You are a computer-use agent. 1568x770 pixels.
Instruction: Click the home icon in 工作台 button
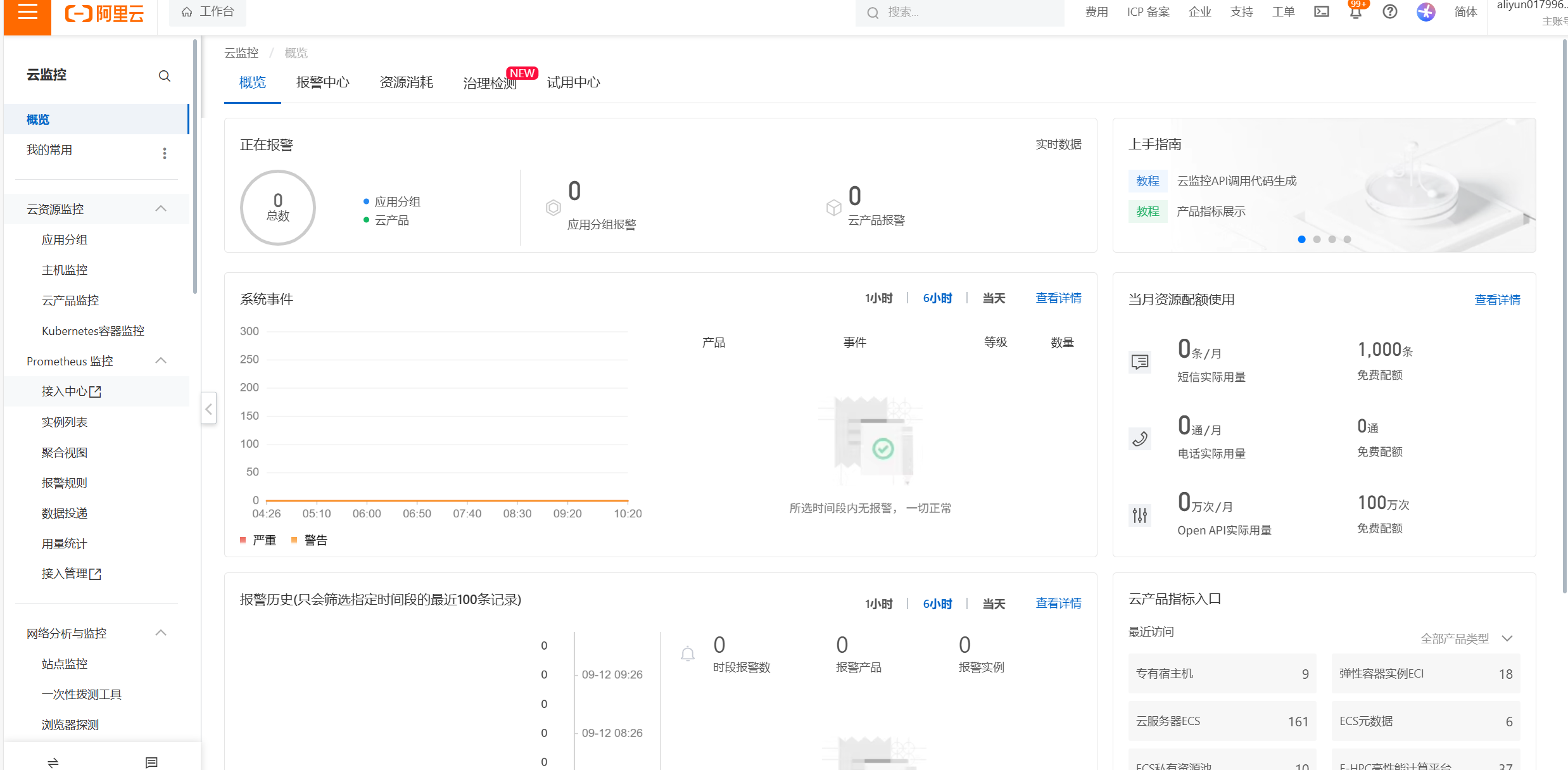[x=187, y=11]
